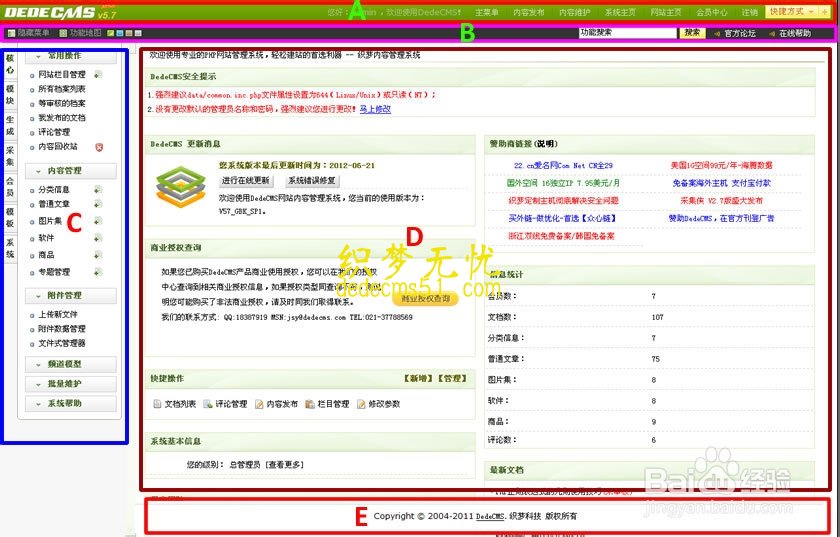Expand the 系统帮助 menu section
The image size is (840, 537).
tap(71, 403)
